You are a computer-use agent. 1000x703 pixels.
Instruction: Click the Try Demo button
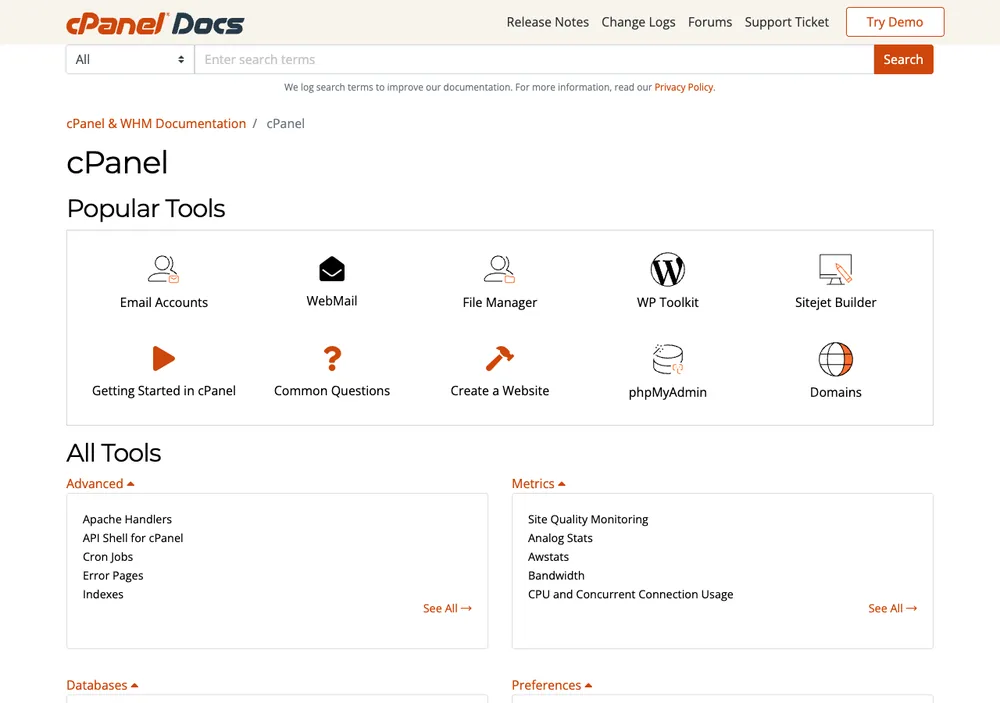[x=895, y=22]
